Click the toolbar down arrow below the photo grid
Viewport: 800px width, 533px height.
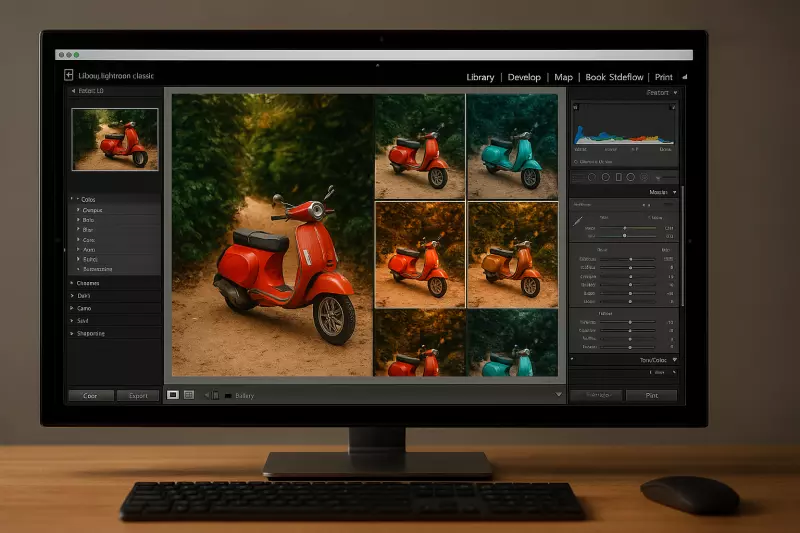point(558,395)
